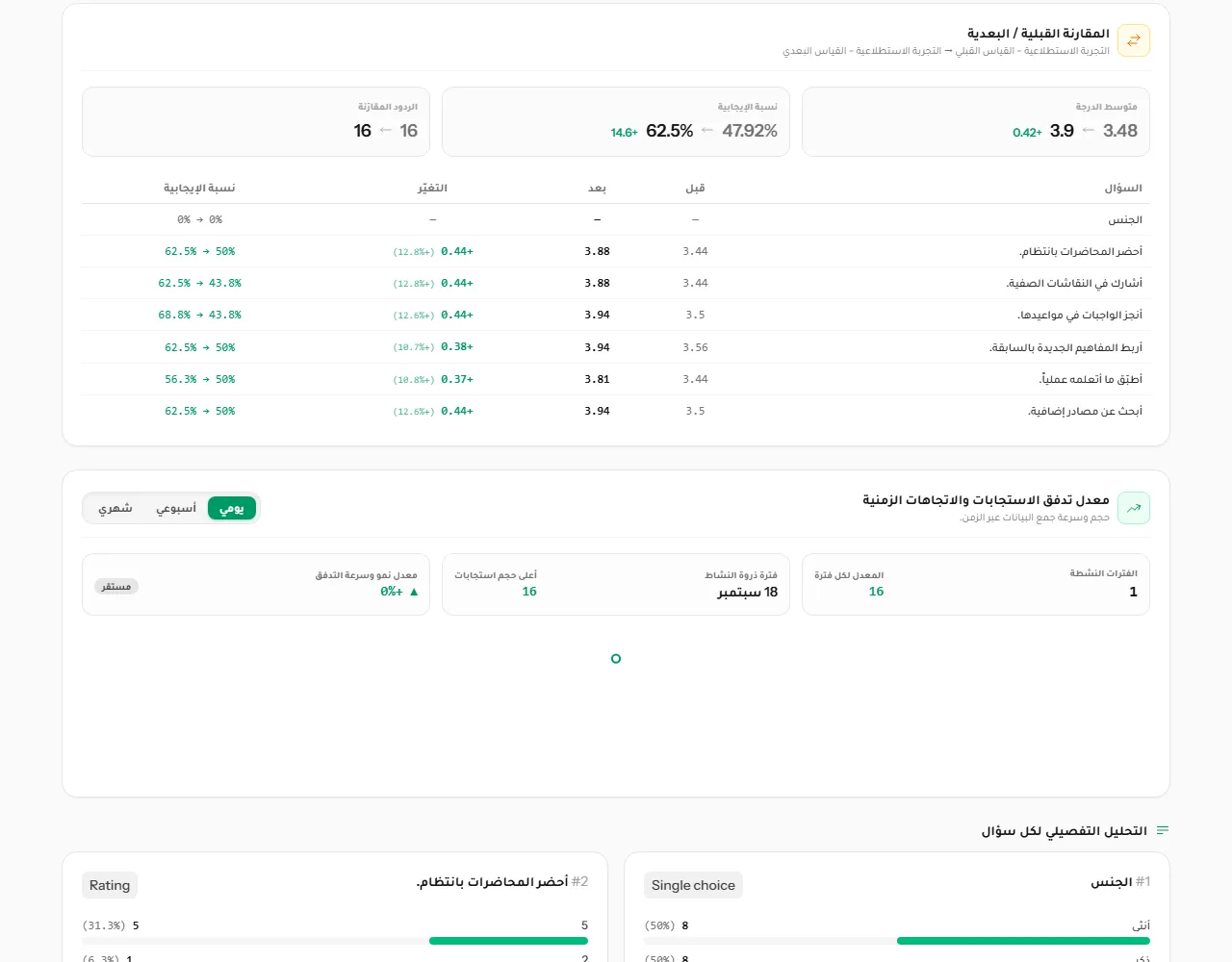The height and width of the screenshot is (962, 1232).
Task: Click the green progress bar for أنثى
Action: pos(1023,941)
